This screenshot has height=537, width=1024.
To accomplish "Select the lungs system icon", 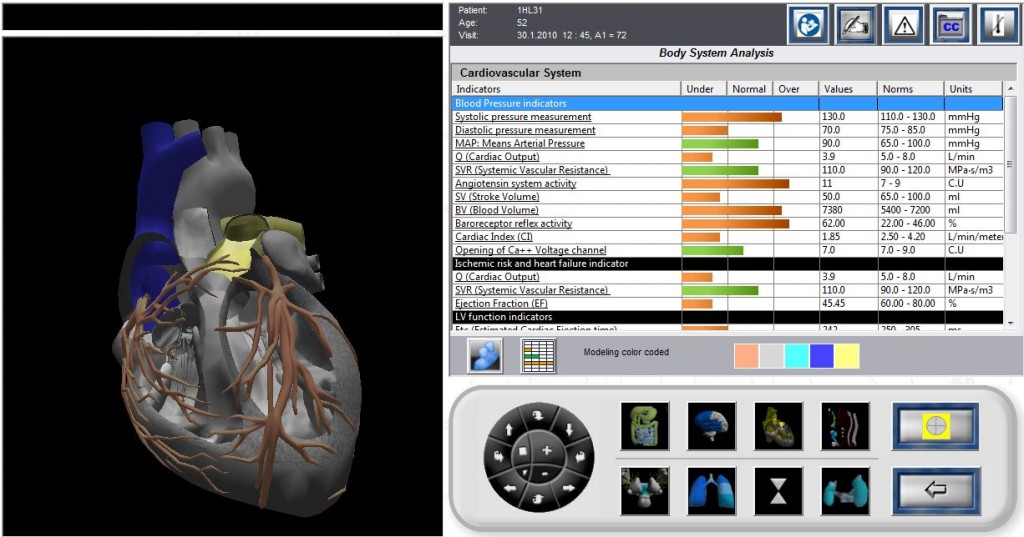I will (711, 491).
